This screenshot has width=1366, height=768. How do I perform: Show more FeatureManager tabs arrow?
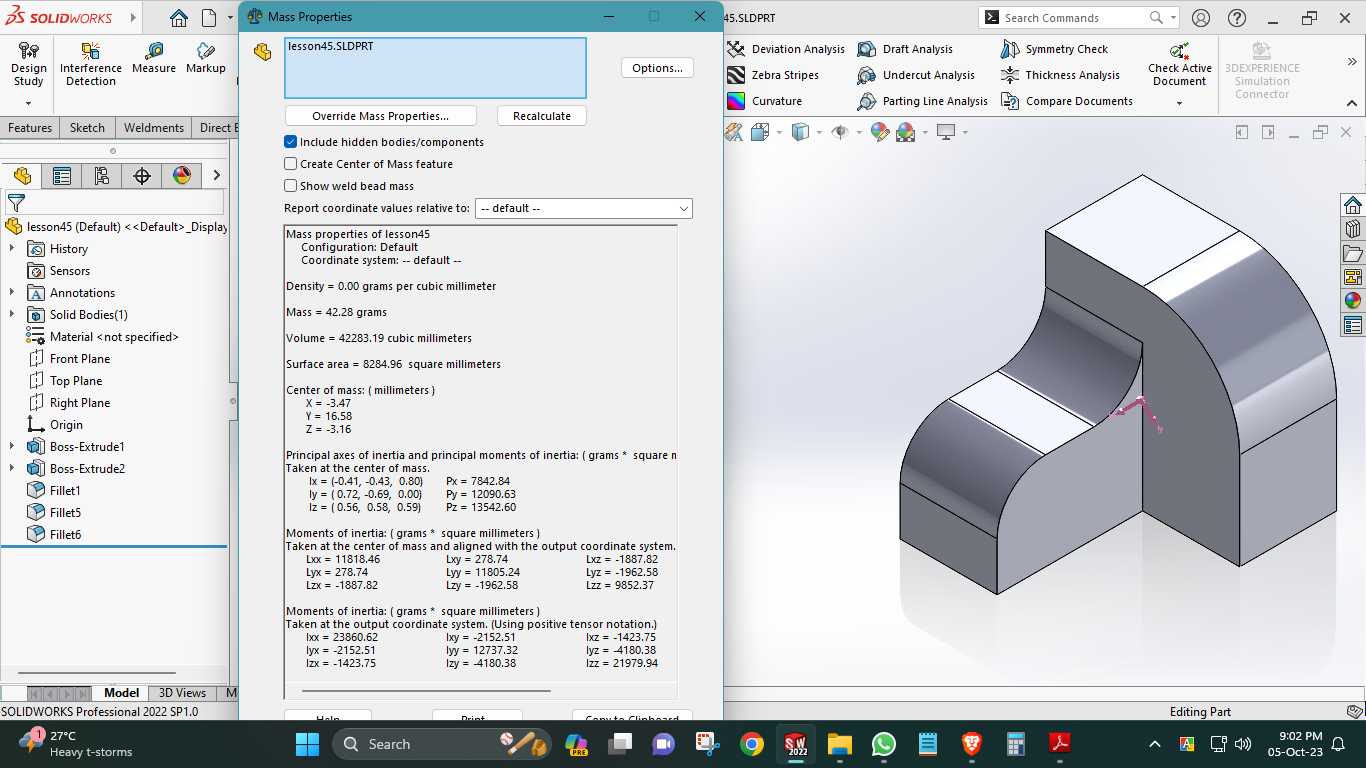[x=216, y=176]
